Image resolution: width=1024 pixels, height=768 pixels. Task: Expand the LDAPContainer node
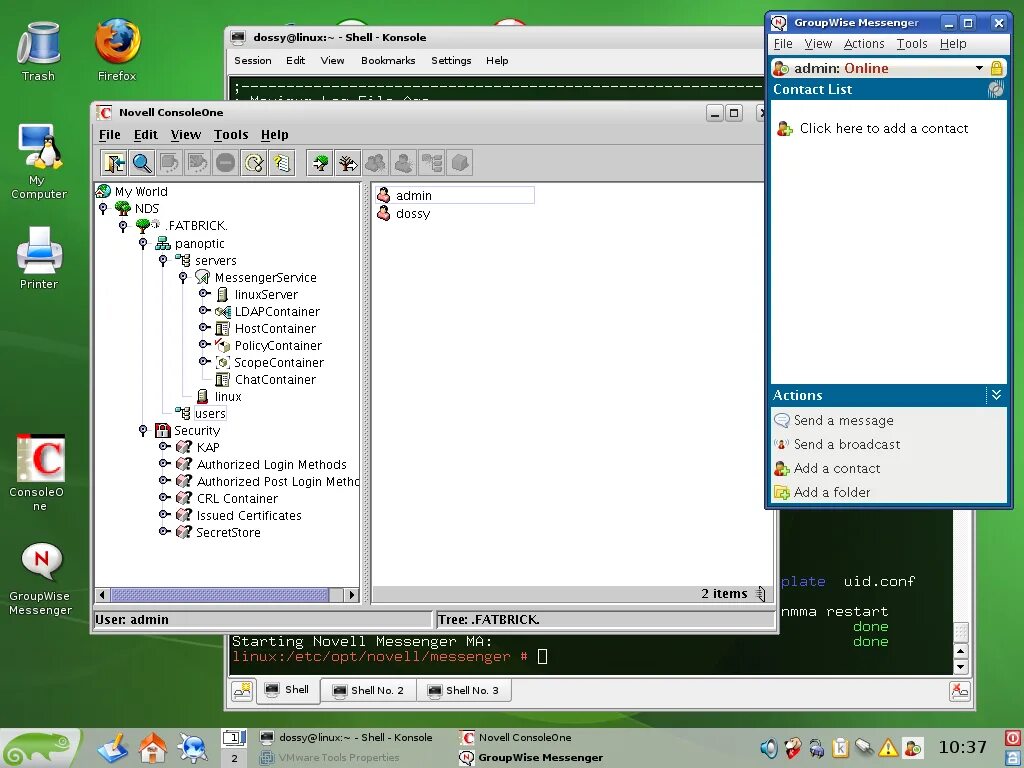(x=204, y=310)
